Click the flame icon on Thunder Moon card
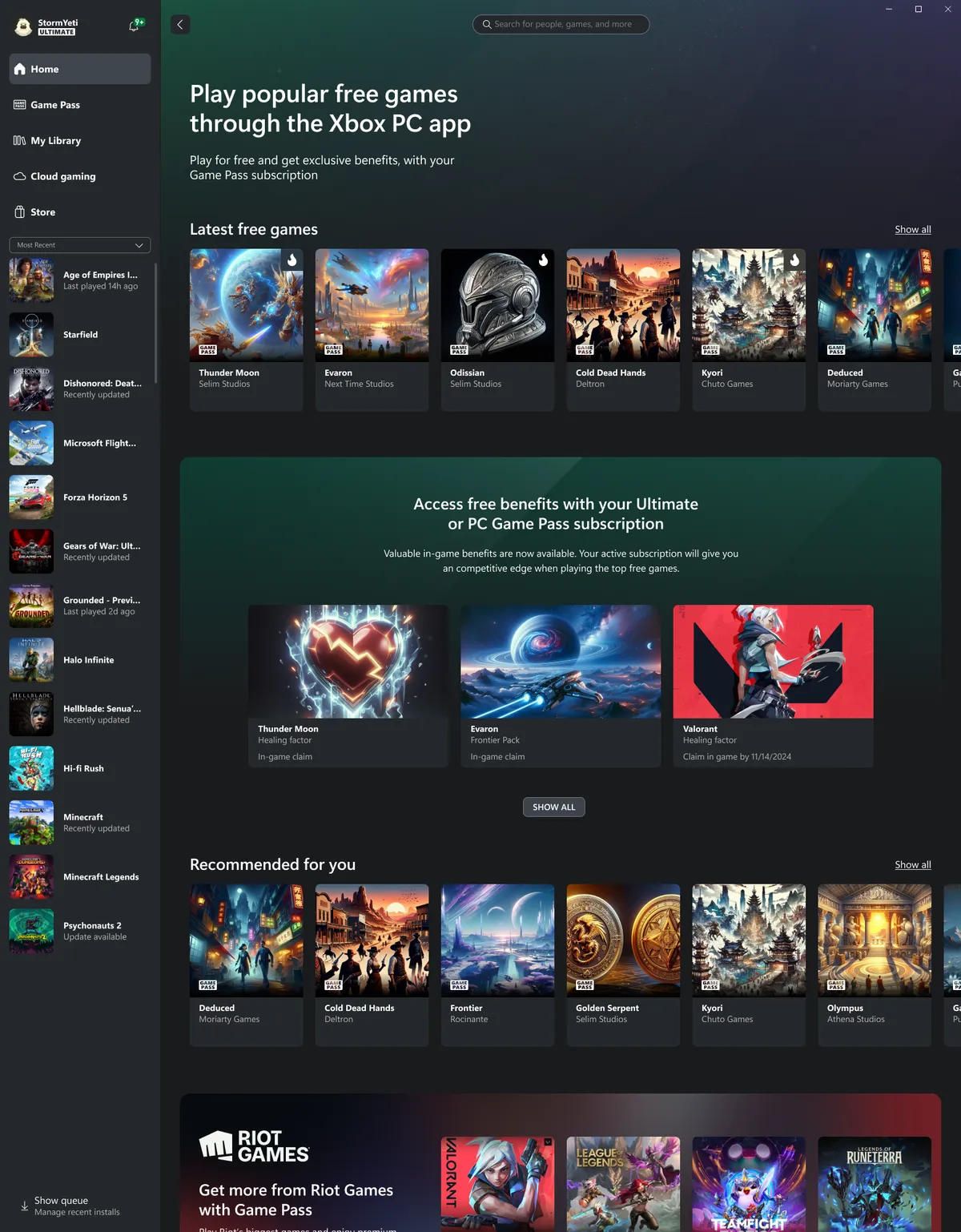The height and width of the screenshot is (1232, 961). (x=292, y=260)
